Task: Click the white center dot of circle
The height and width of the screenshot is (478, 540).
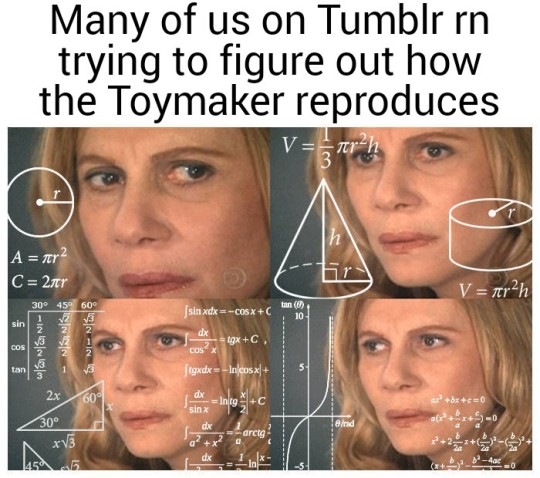Action: point(40,202)
